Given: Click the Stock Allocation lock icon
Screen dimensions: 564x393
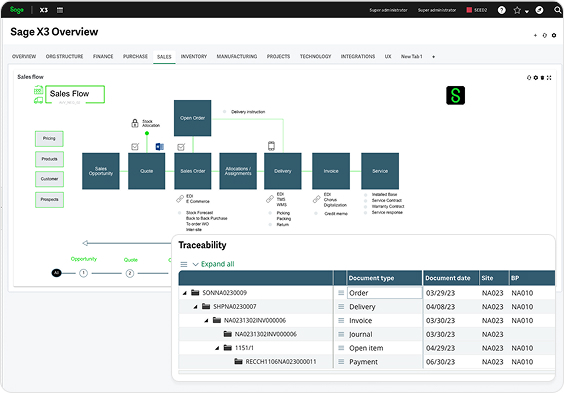Looking at the screenshot, I should pos(135,123).
